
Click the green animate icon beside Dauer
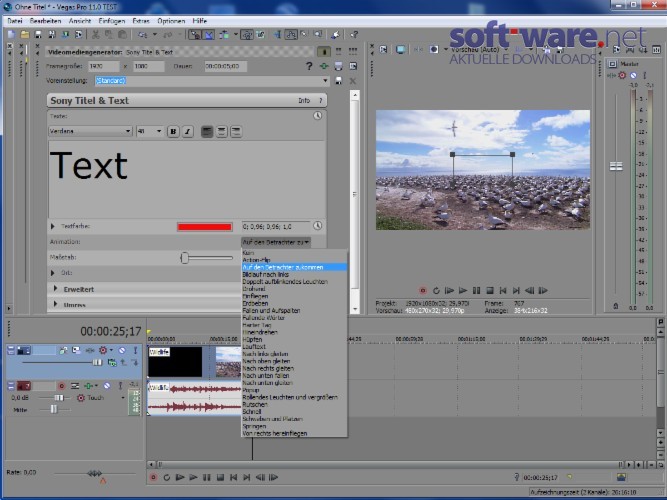(324, 66)
